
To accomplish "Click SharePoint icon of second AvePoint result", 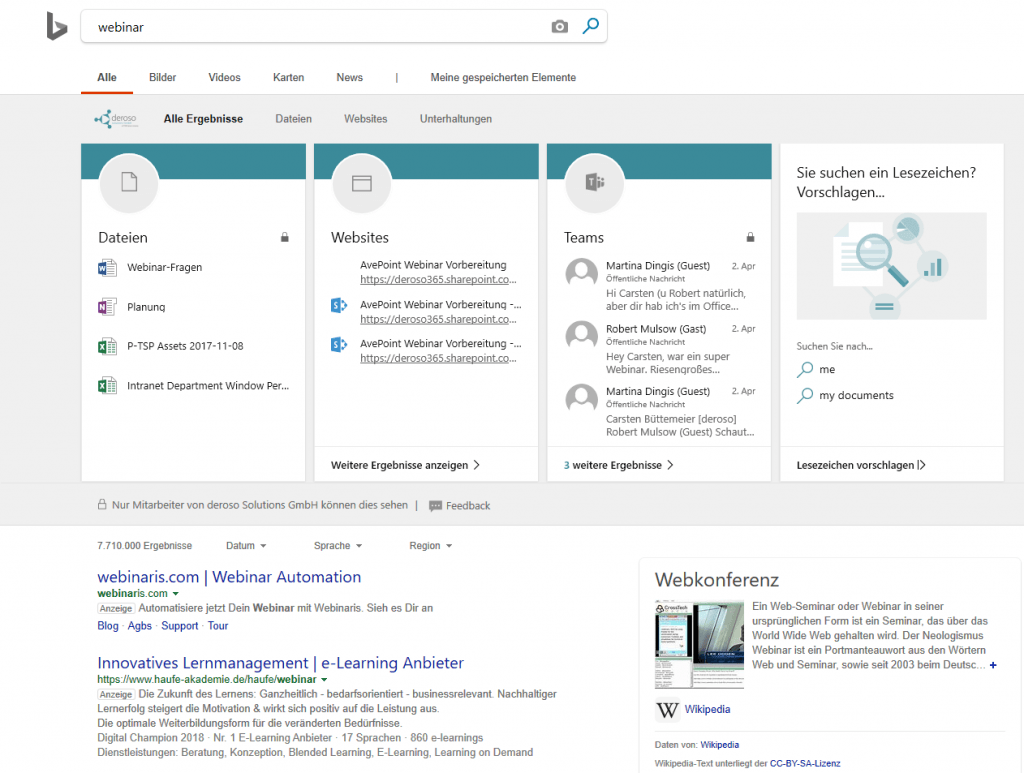I will tap(339, 305).
